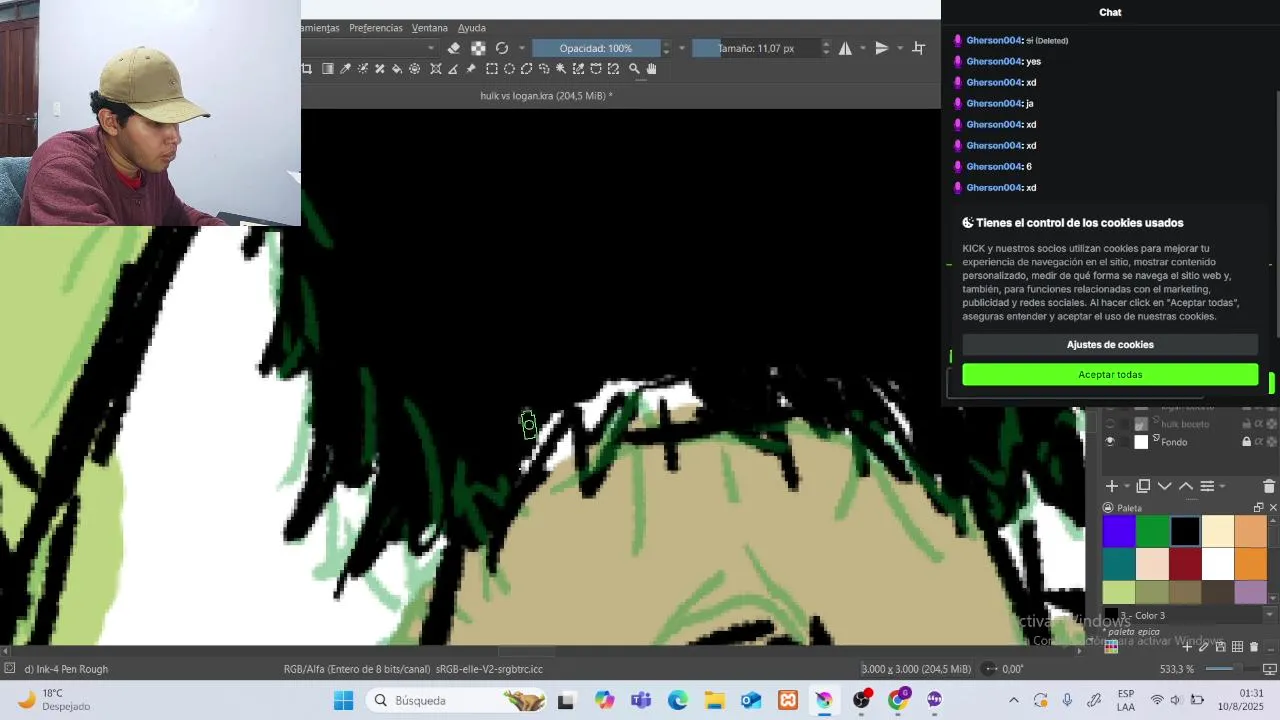Viewport: 1280px width, 720px height.
Task: Open blending mode combo box dropdown
Action: (x=431, y=48)
